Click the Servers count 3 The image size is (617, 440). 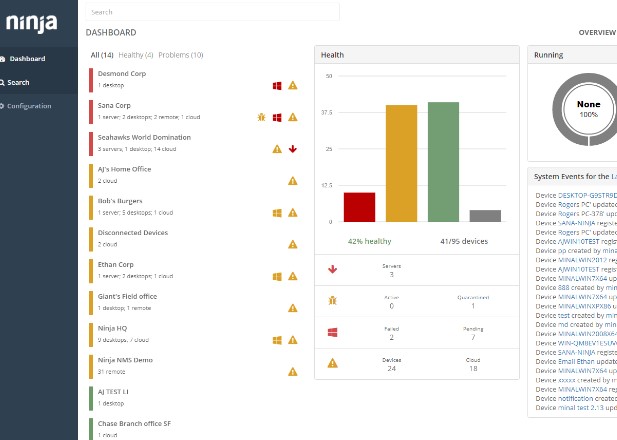(x=392, y=274)
